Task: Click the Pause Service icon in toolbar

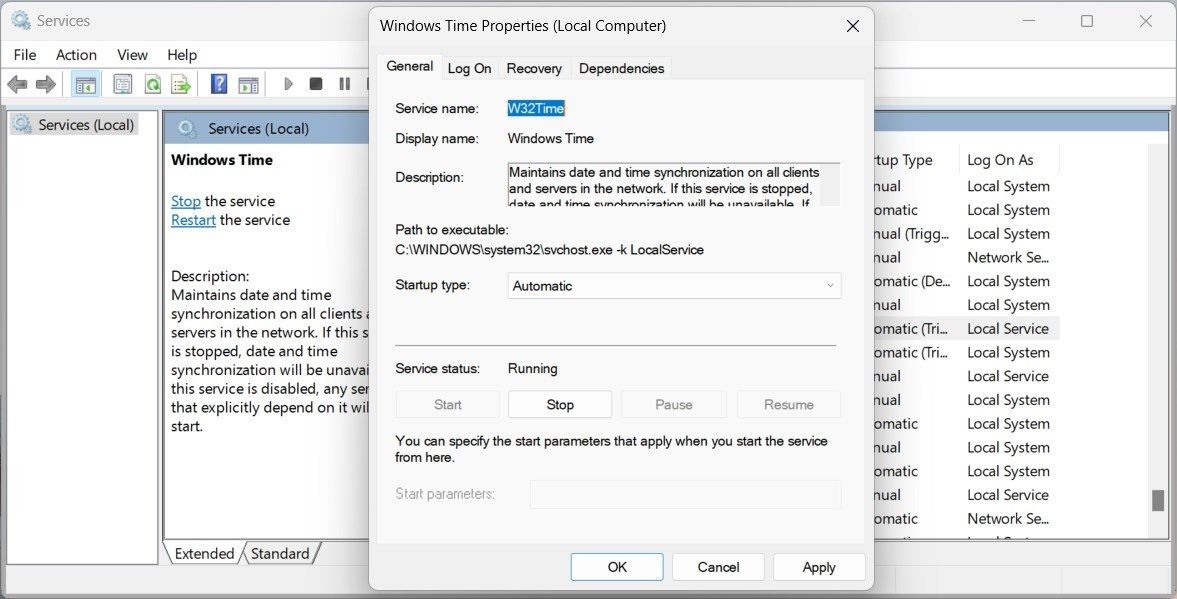Action: pyautogui.click(x=345, y=84)
